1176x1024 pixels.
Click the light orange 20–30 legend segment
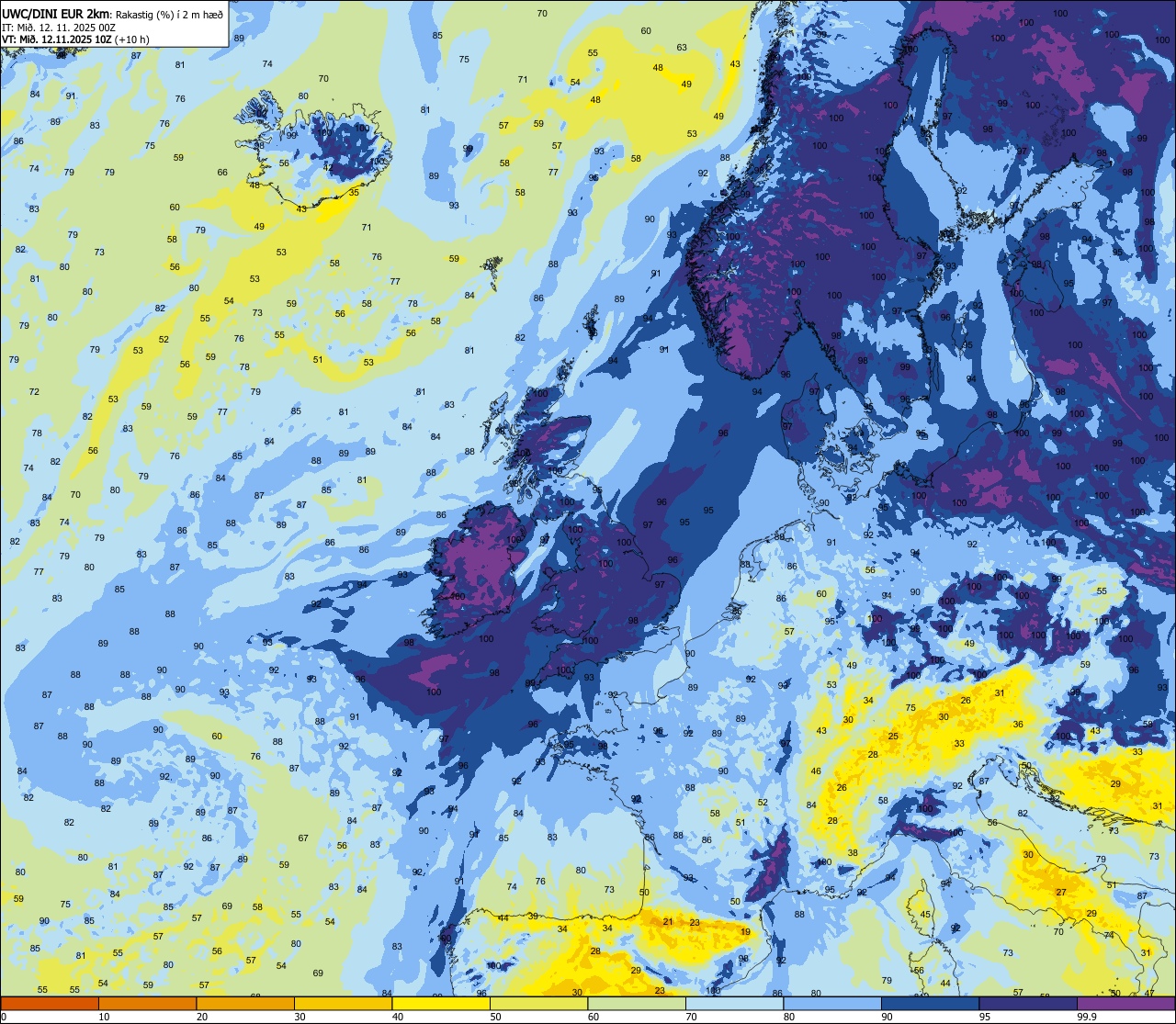pos(245,1003)
